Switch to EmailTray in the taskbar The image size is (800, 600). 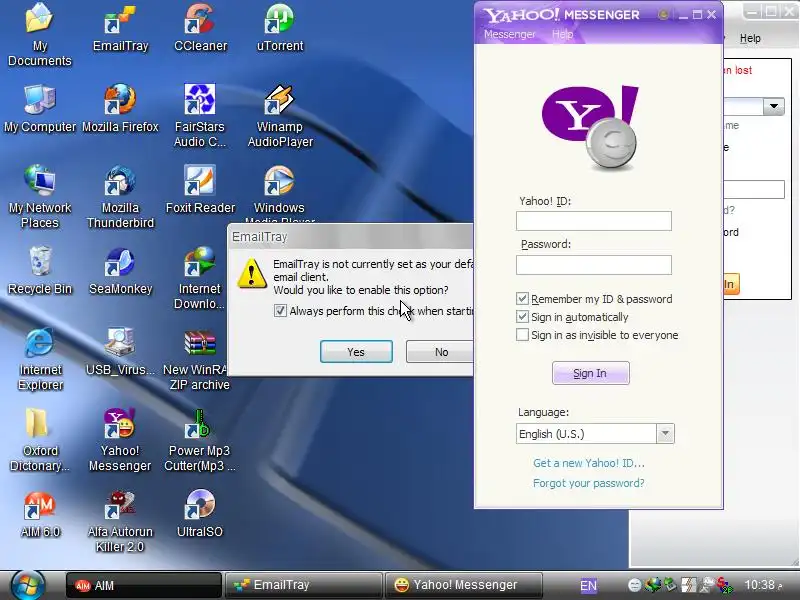click(304, 585)
